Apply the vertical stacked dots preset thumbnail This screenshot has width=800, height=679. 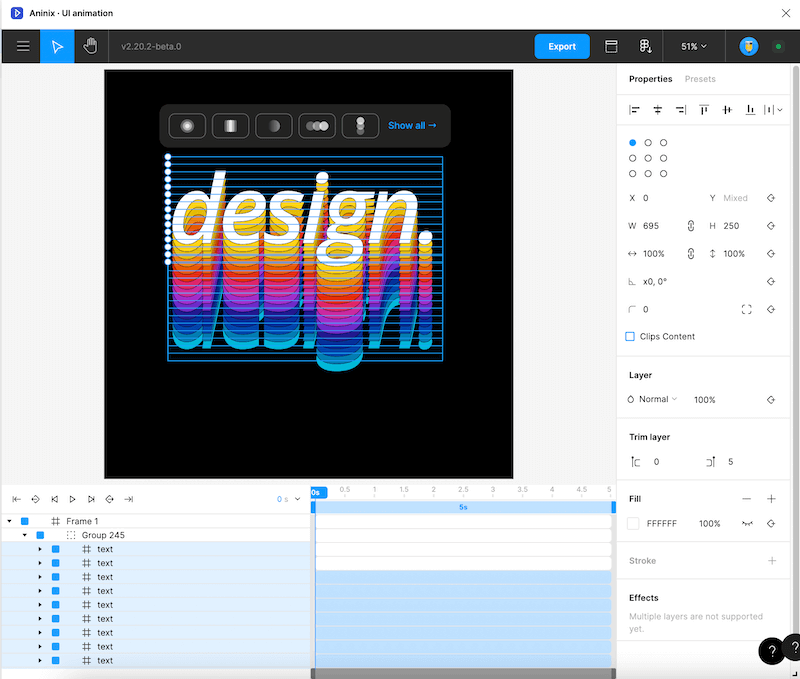tap(360, 125)
